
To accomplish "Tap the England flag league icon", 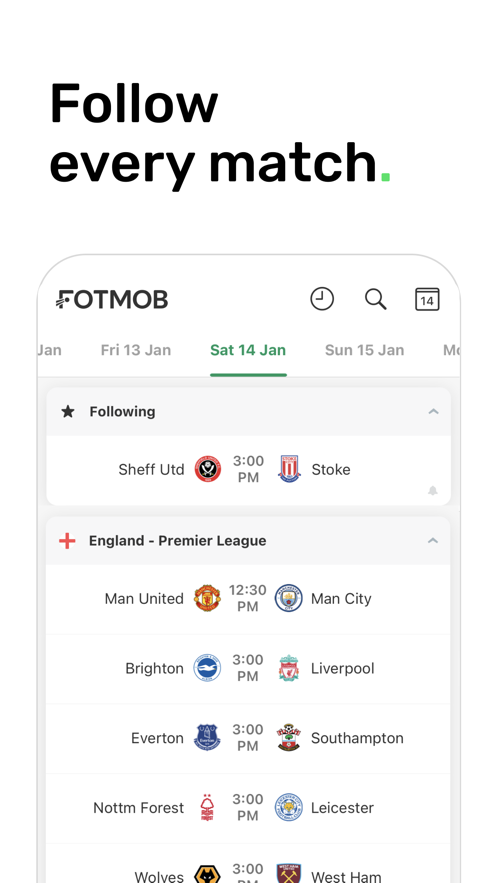I will click(x=67, y=541).
